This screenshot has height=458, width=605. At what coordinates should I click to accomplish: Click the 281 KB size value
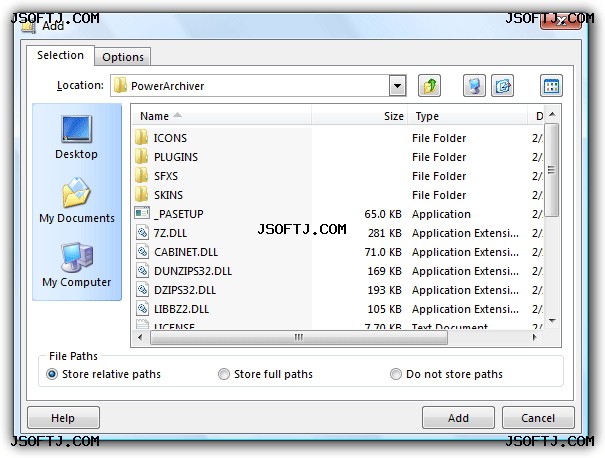385,233
